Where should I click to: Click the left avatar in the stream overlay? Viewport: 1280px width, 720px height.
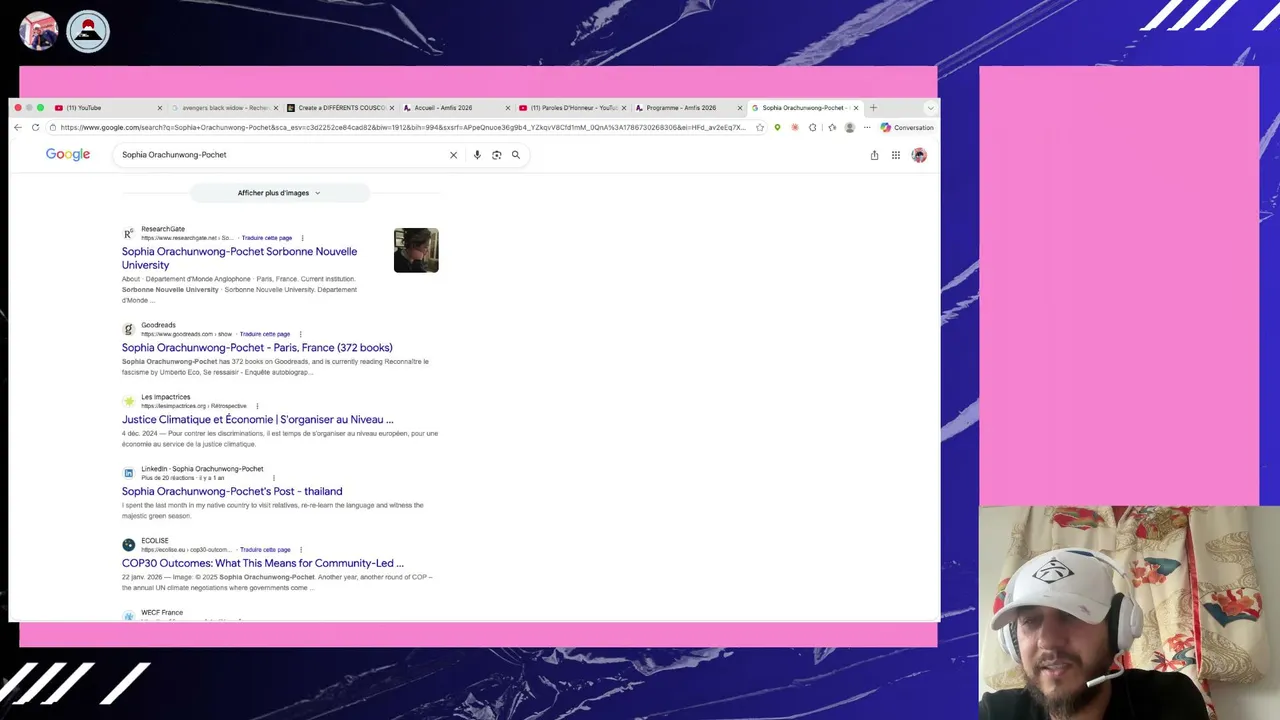click(x=39, y=31)
